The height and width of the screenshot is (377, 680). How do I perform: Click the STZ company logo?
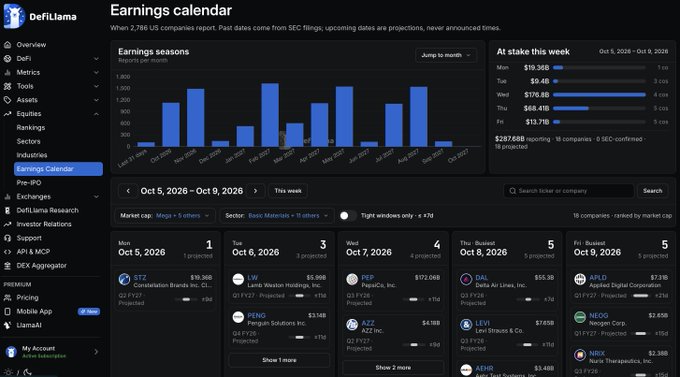point(124,279)
